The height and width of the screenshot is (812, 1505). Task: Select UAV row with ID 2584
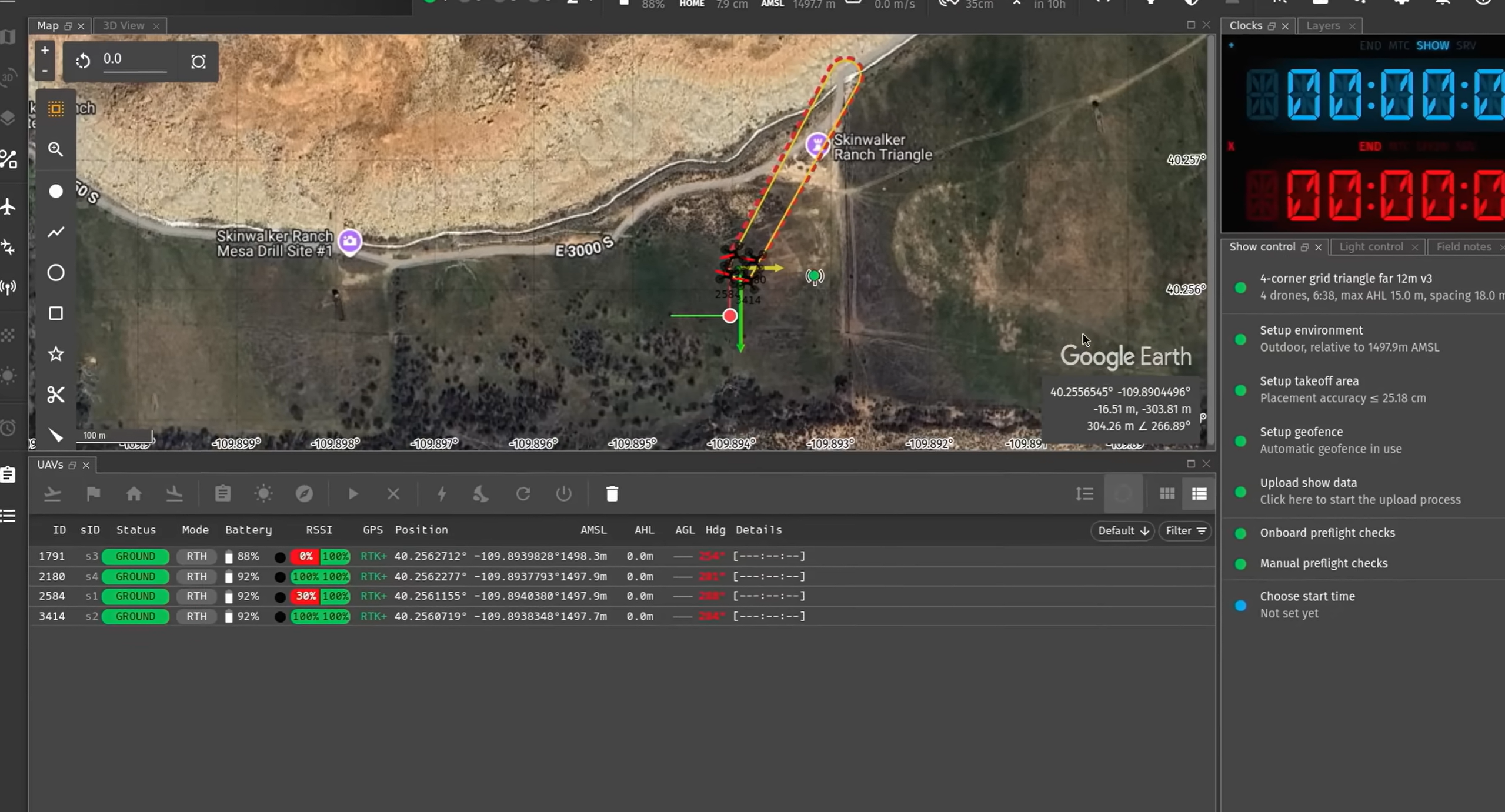[x=622, y=596]
